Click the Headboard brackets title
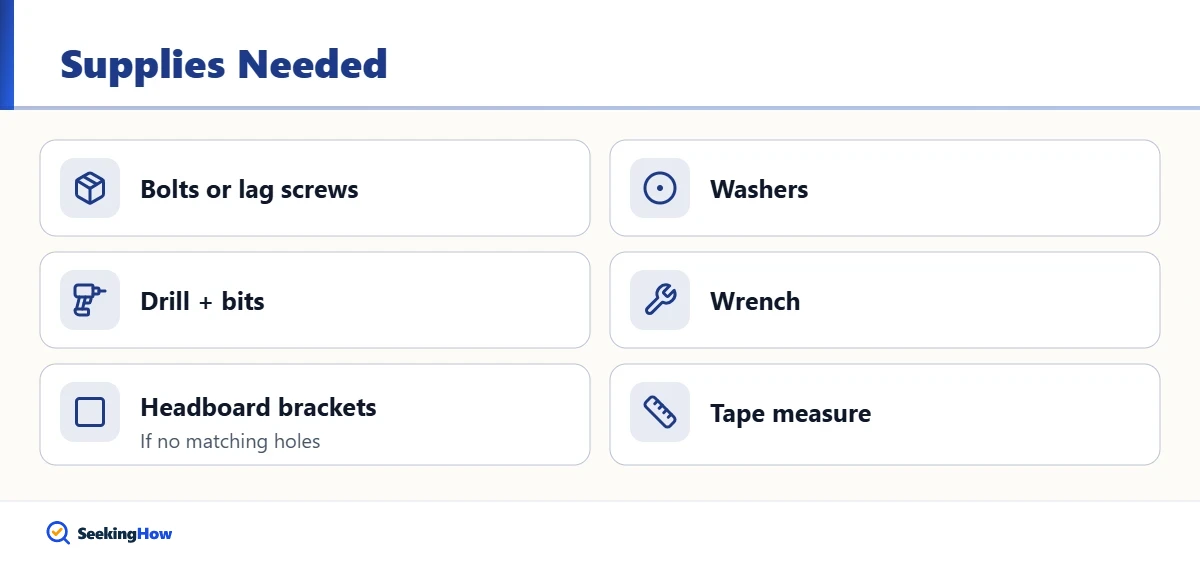1200x565 pixels. click(x=258, y=407)
